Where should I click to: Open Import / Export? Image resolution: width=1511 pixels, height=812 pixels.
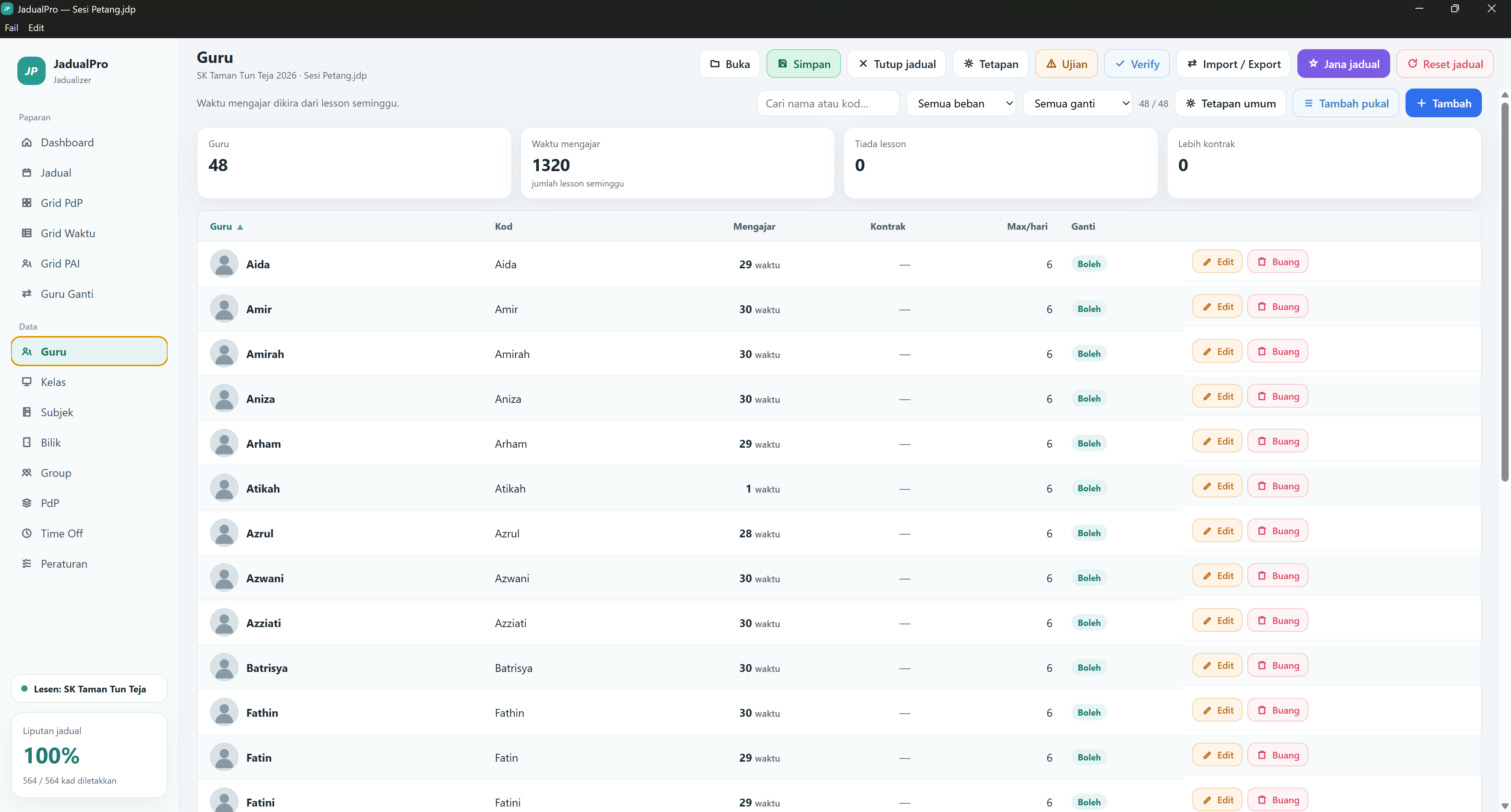click(1234, 64)
